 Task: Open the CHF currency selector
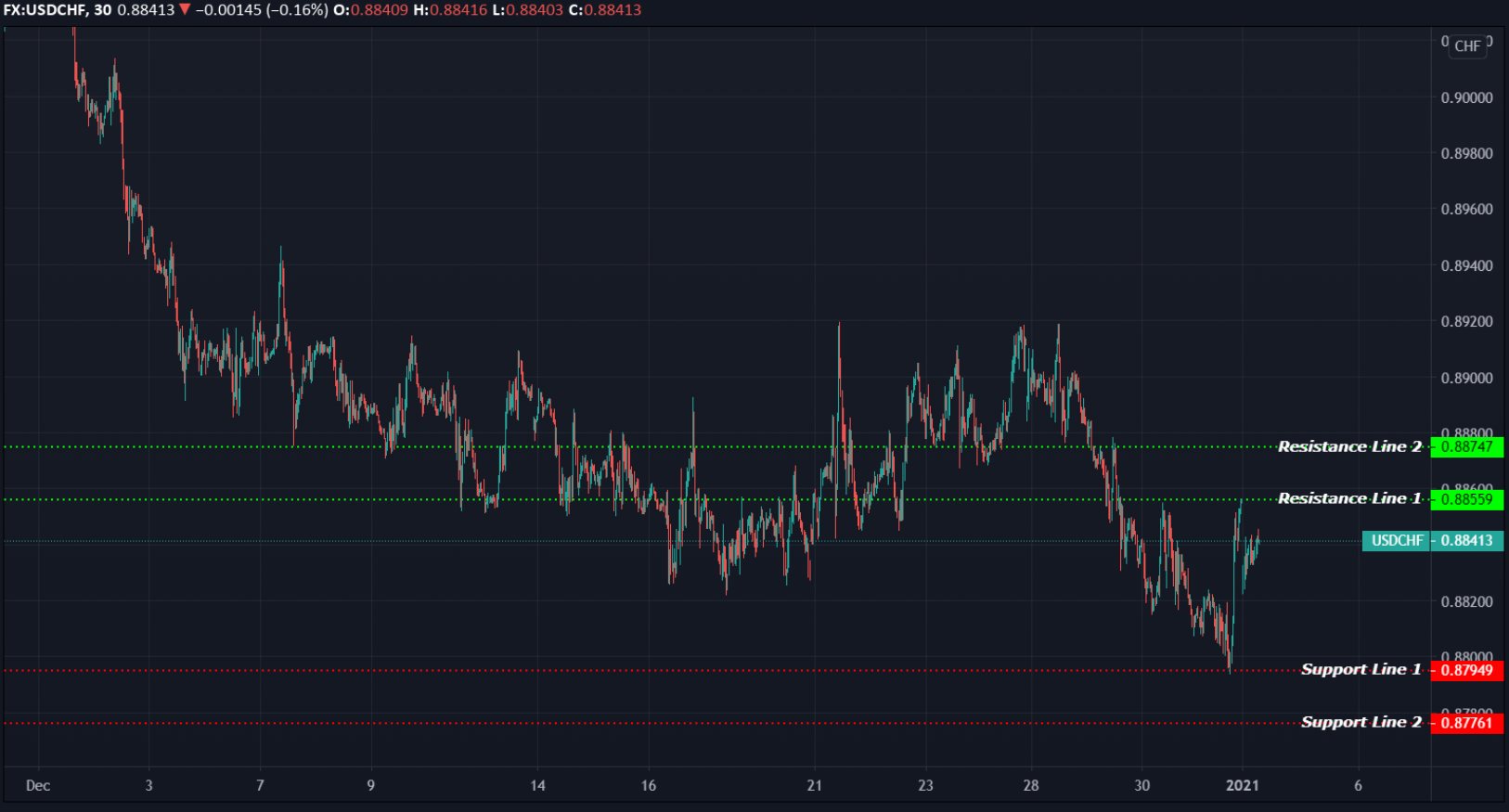click(x=1467, y=45)
